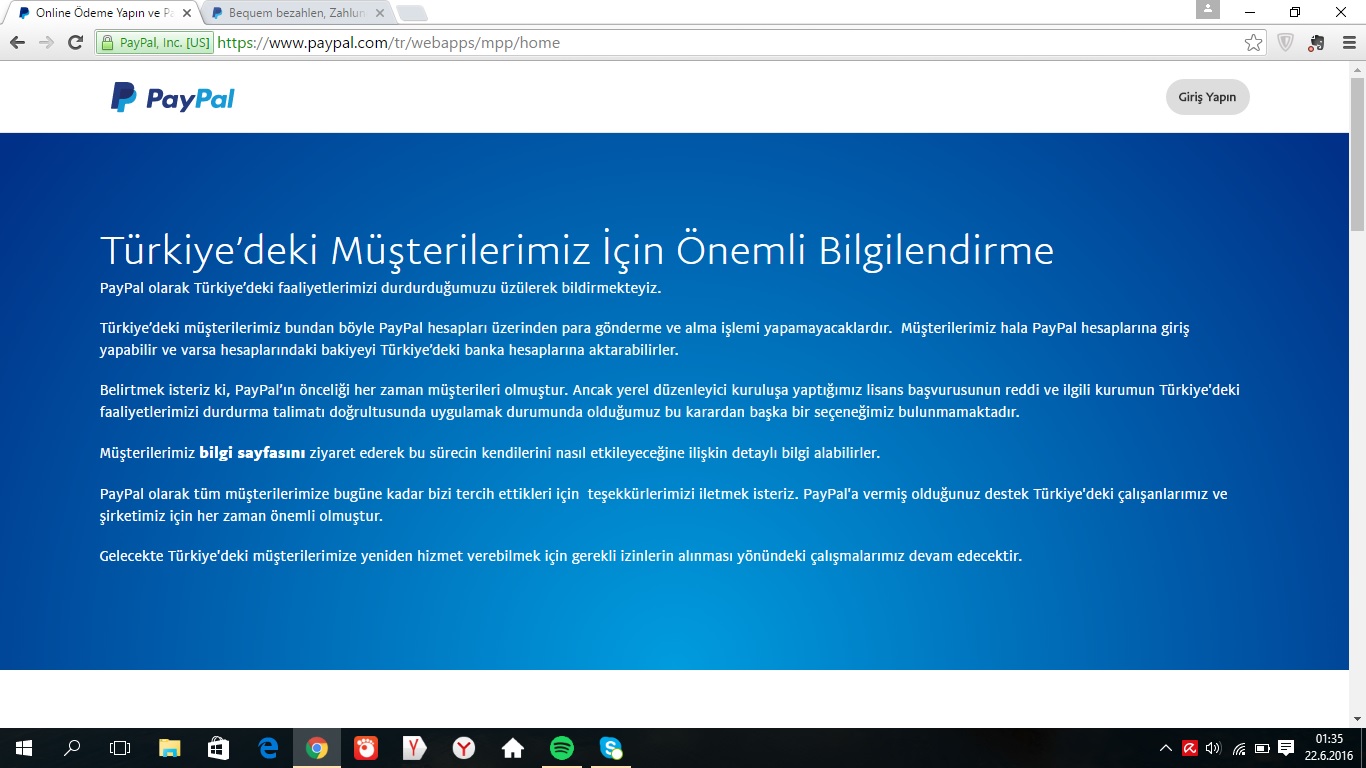Reload the PayPal page

pyautogui.click(x=75, y=43)
